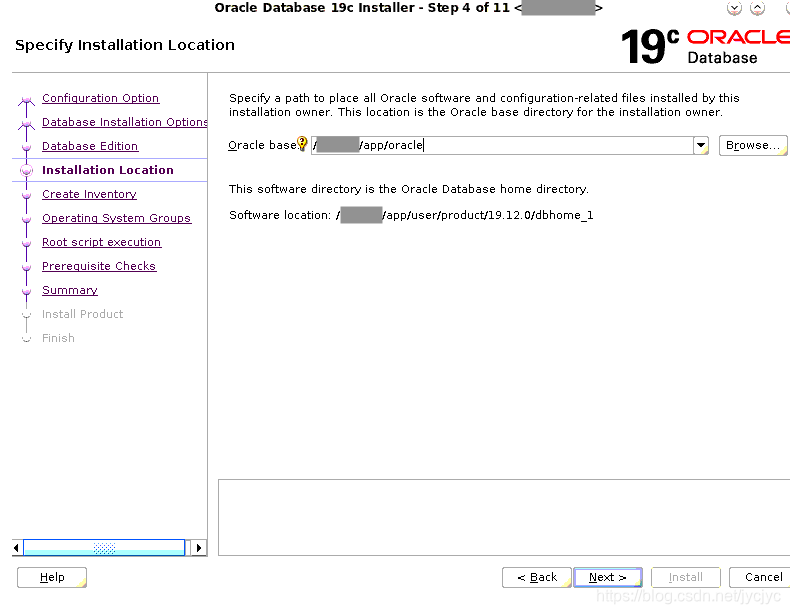The width and height of the screenshot is (790, 614).
Task: Click the Back button
Action: click(x=537, y=577)
